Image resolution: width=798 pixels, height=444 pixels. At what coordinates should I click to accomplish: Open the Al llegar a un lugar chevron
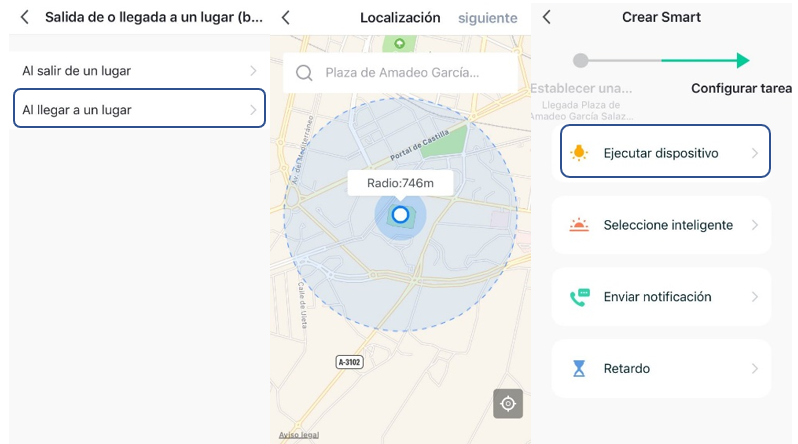[253, 110]
